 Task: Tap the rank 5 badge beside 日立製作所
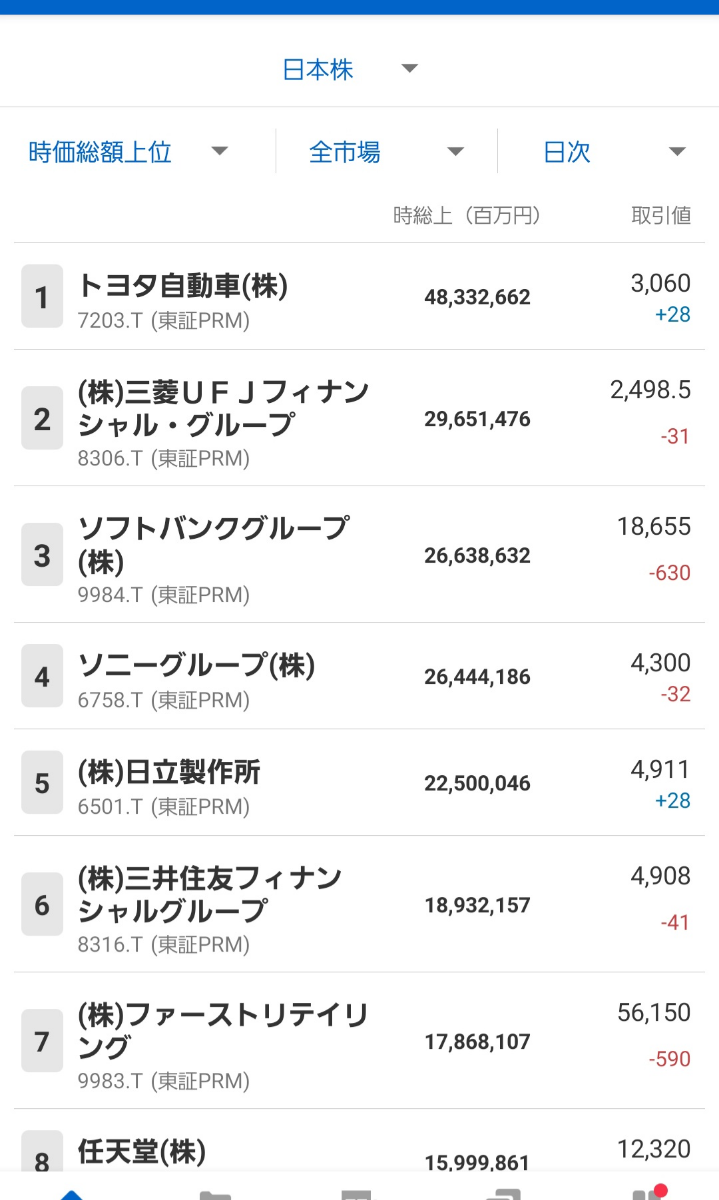pyautogui.click(x=42, y=783)
